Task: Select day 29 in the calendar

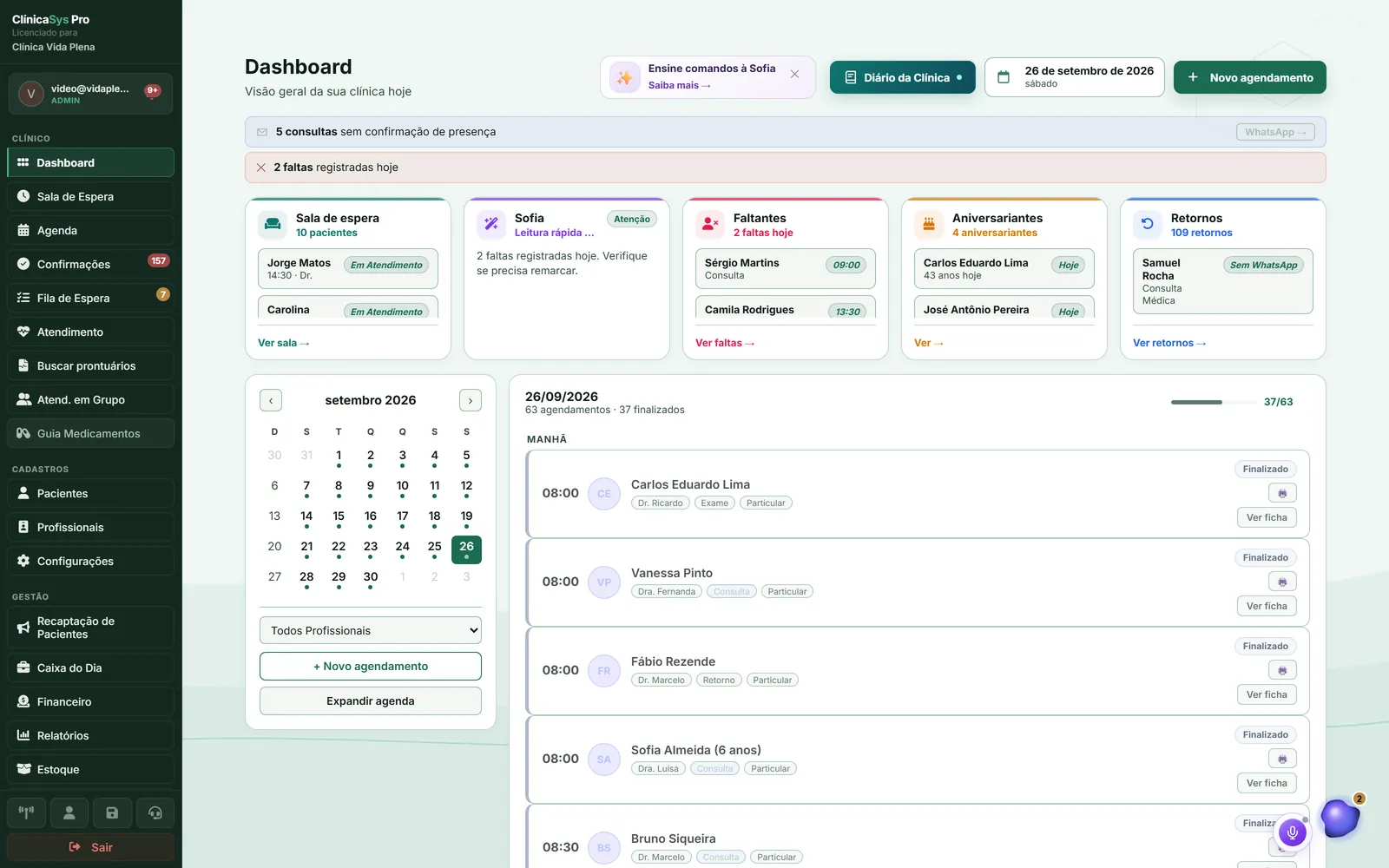Action: tap(339, 580)
